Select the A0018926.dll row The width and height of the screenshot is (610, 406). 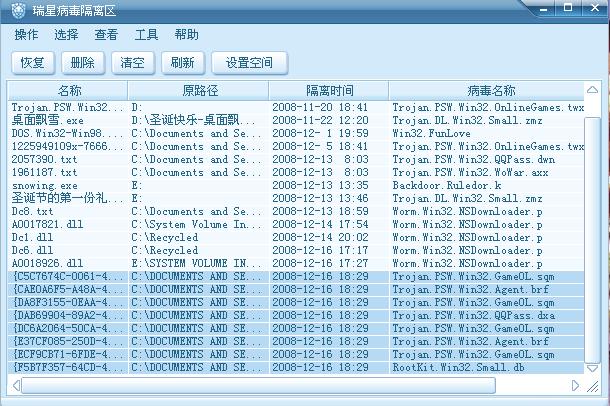[x=296, y=264]
